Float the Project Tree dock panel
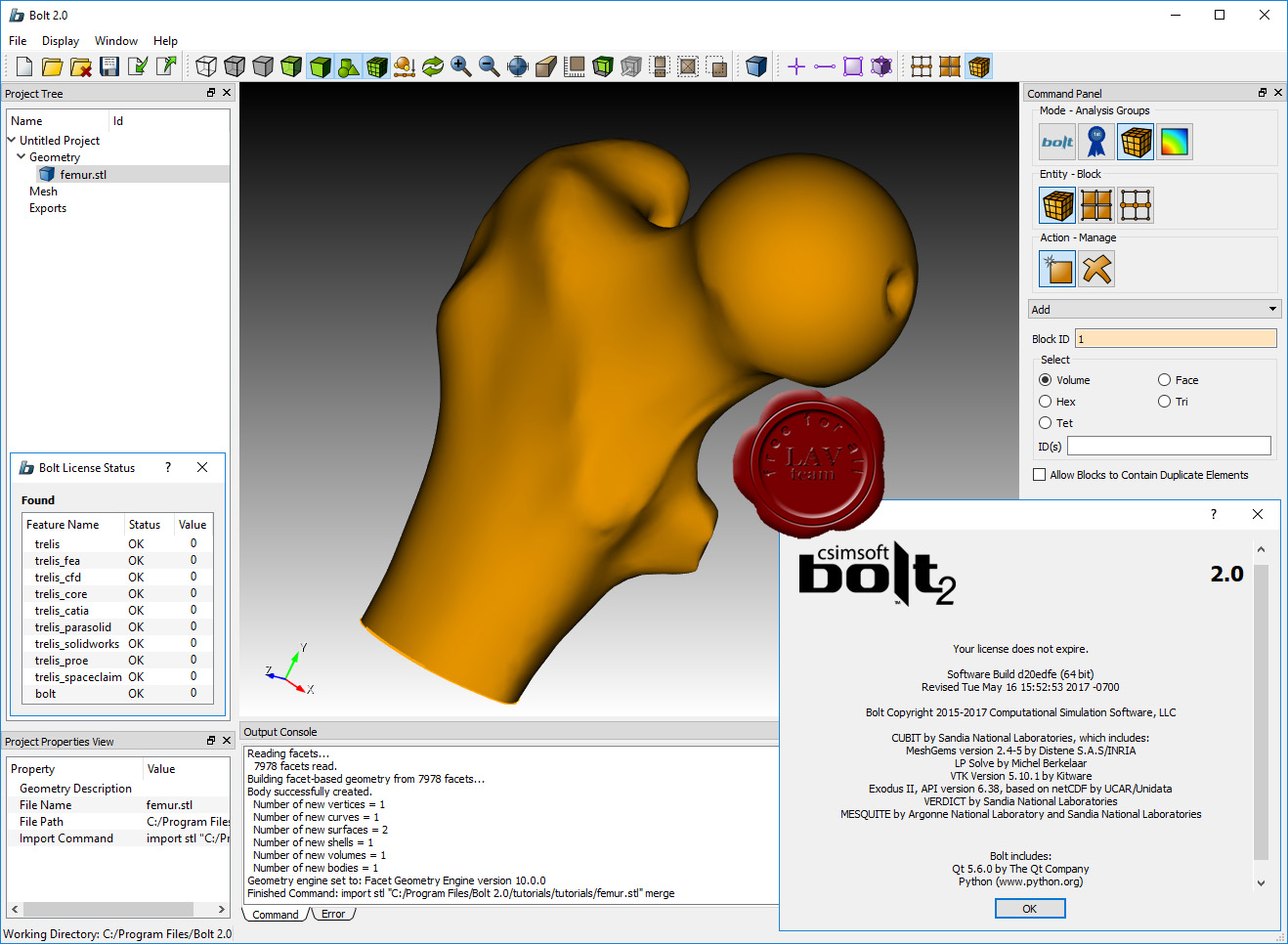The height and width of the screenshot is (944, 1288). [x=211, y=93]
